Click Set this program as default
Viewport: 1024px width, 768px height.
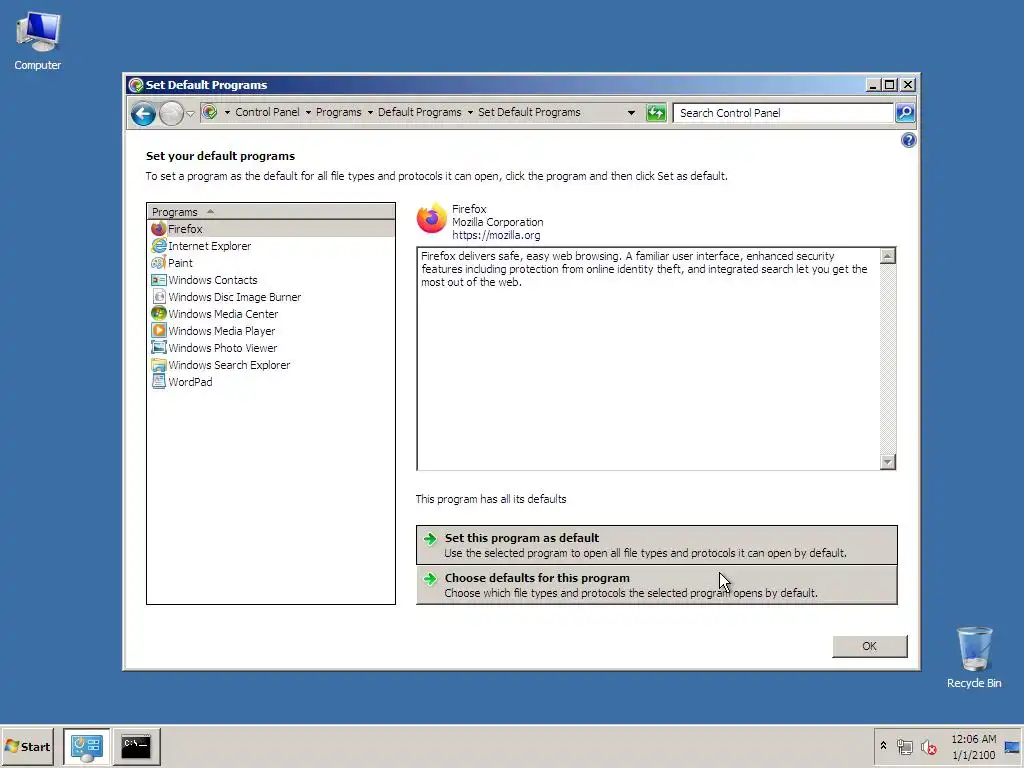(x=656, y=545)
